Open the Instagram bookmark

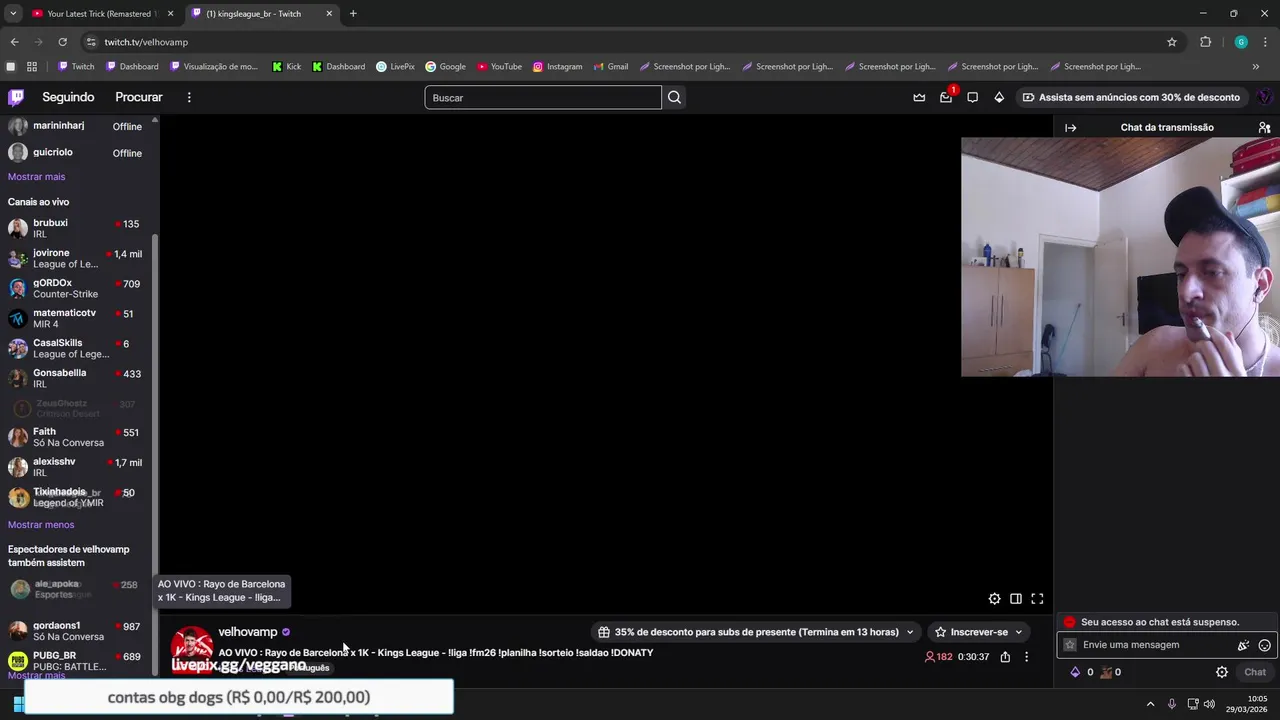coord(557,67)
